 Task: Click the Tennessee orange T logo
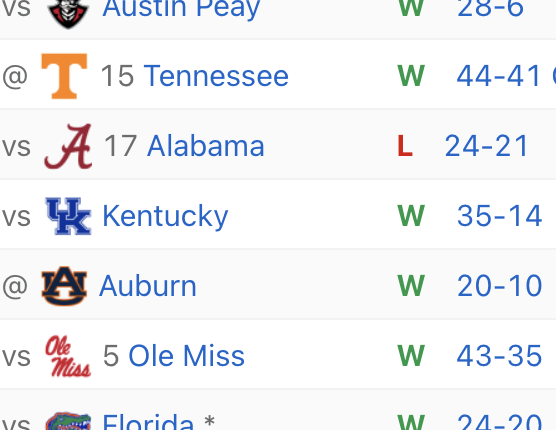point(64,76)
